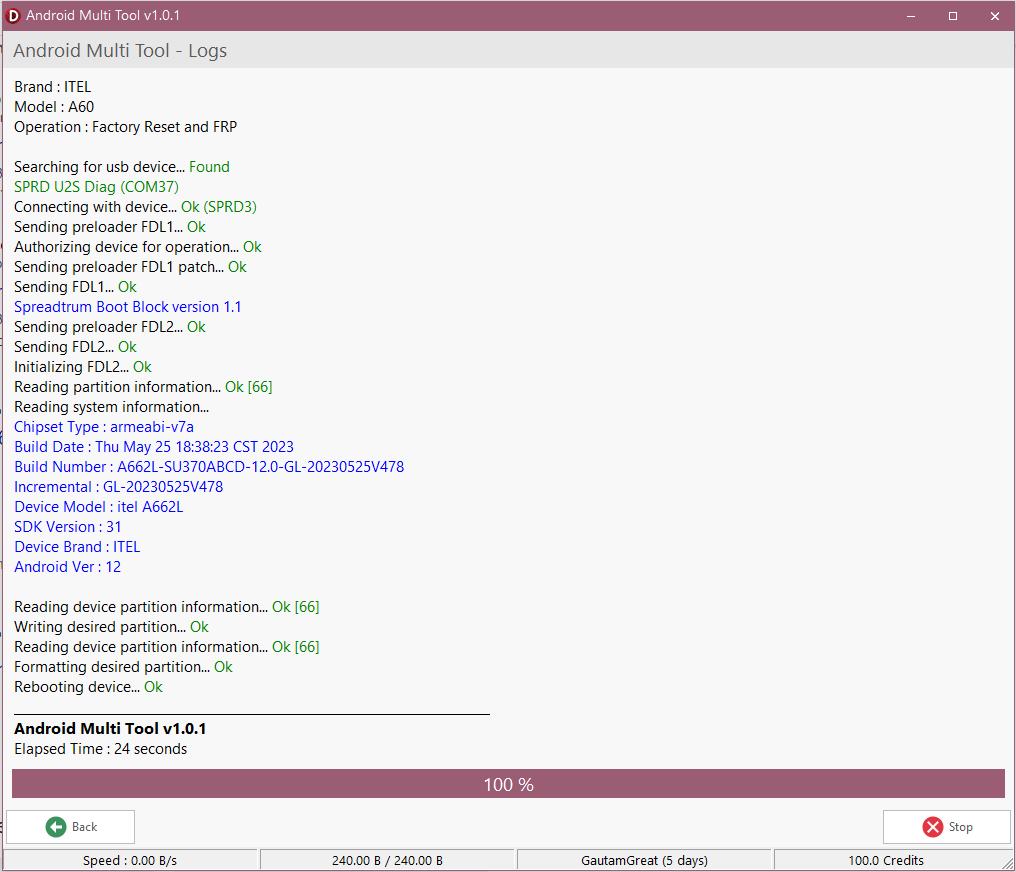
Task: Click the GautamGreat account label
Action: 644,859
